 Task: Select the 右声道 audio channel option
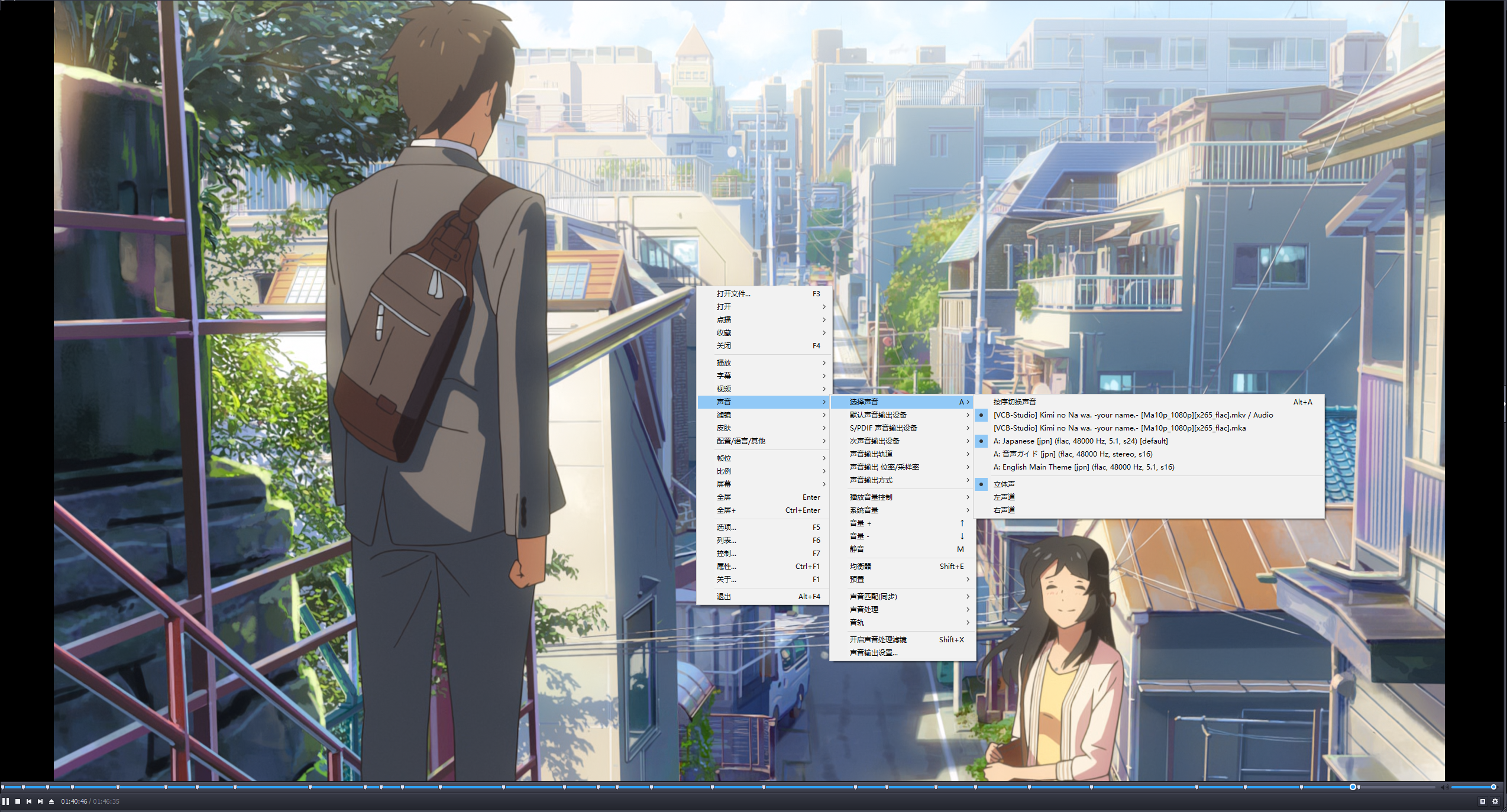1004,510
